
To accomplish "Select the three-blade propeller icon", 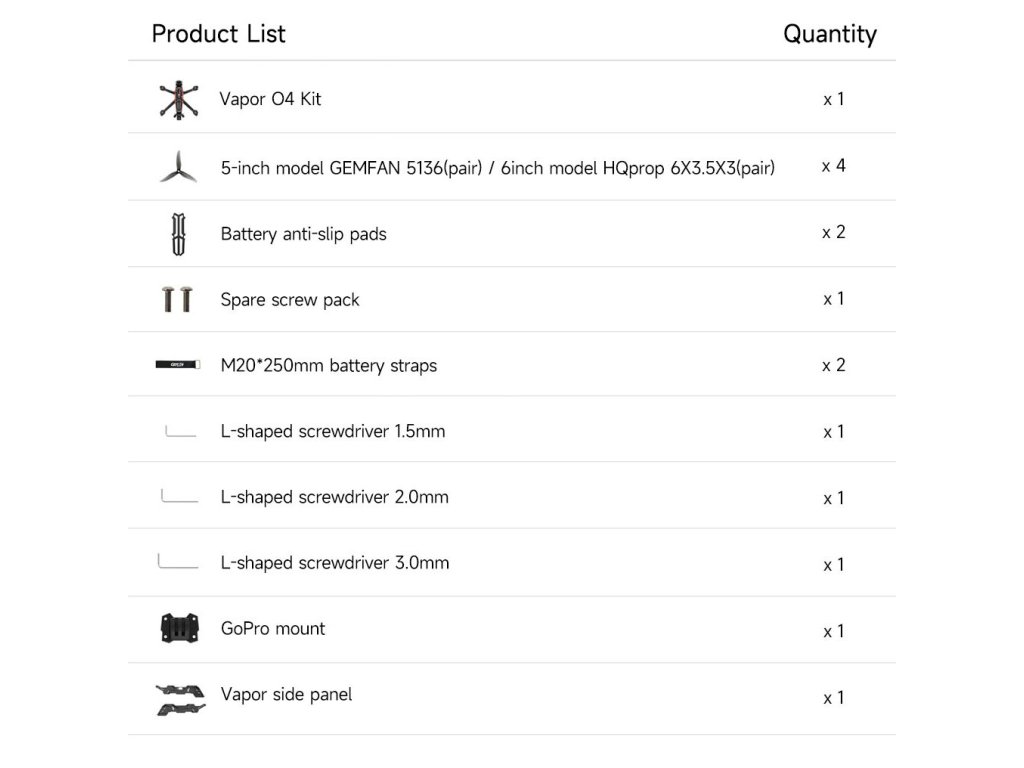I will click(177, 166).
